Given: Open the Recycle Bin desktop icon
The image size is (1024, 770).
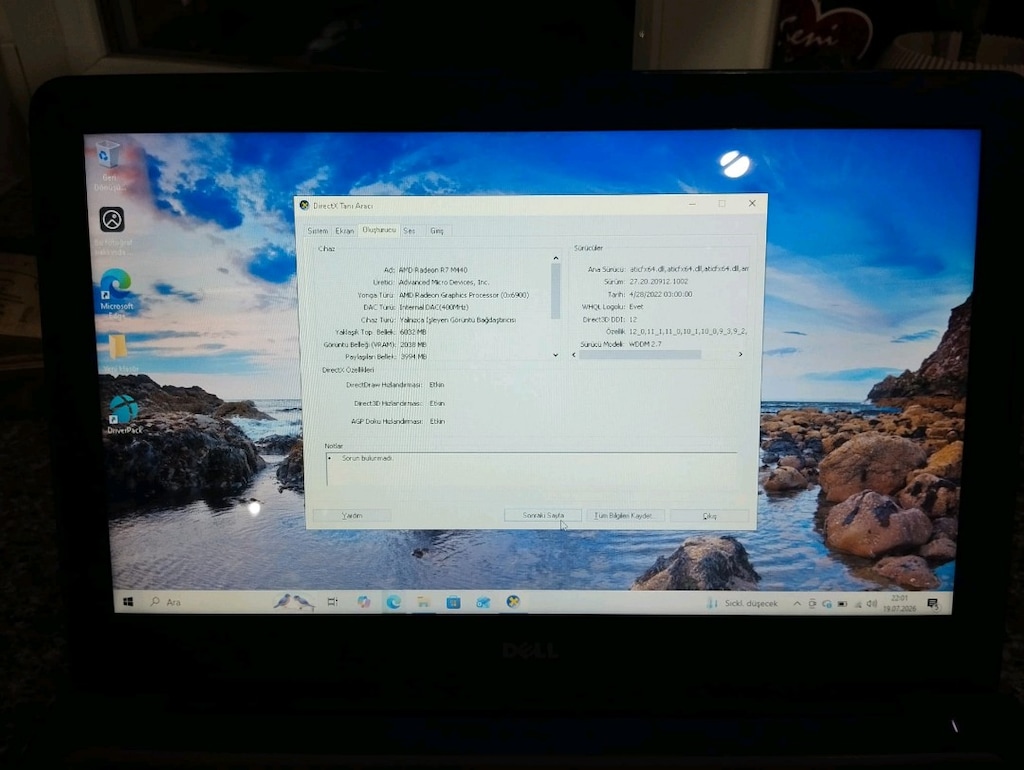Looking at the screenshot, I should coord(108,165).
